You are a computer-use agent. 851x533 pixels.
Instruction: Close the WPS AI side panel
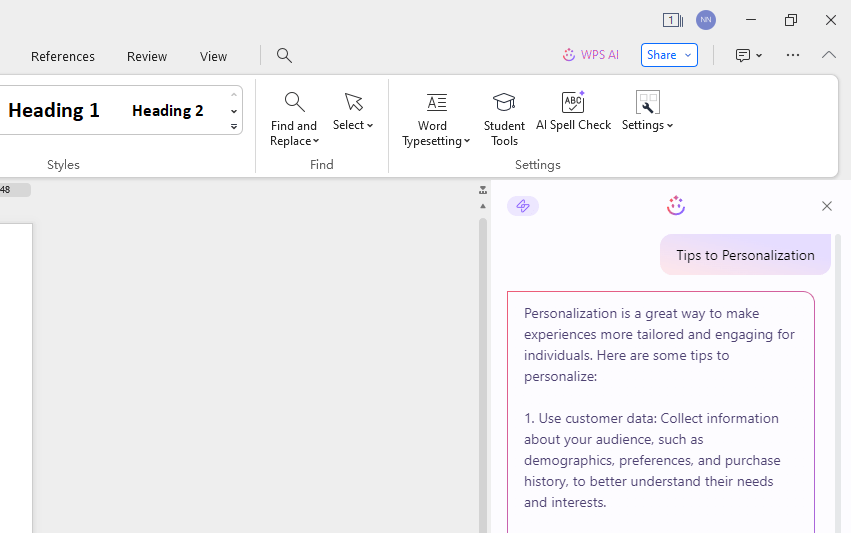coord(826,206)
